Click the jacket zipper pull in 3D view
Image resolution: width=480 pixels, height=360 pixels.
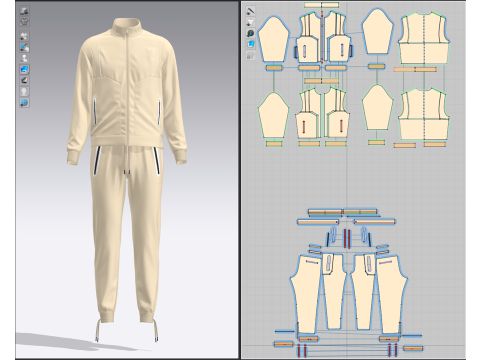click(127, 33)
